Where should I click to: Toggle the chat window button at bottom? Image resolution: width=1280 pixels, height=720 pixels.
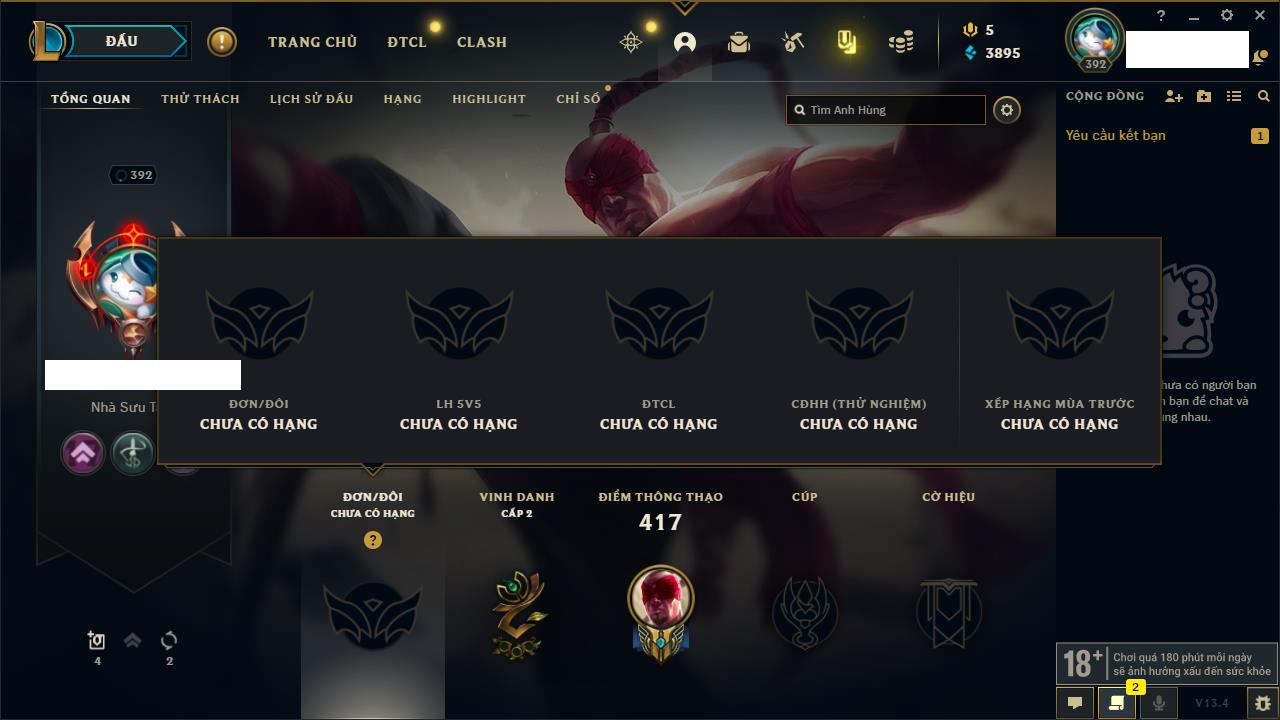pyautogui.click(x=1075, y=703)
